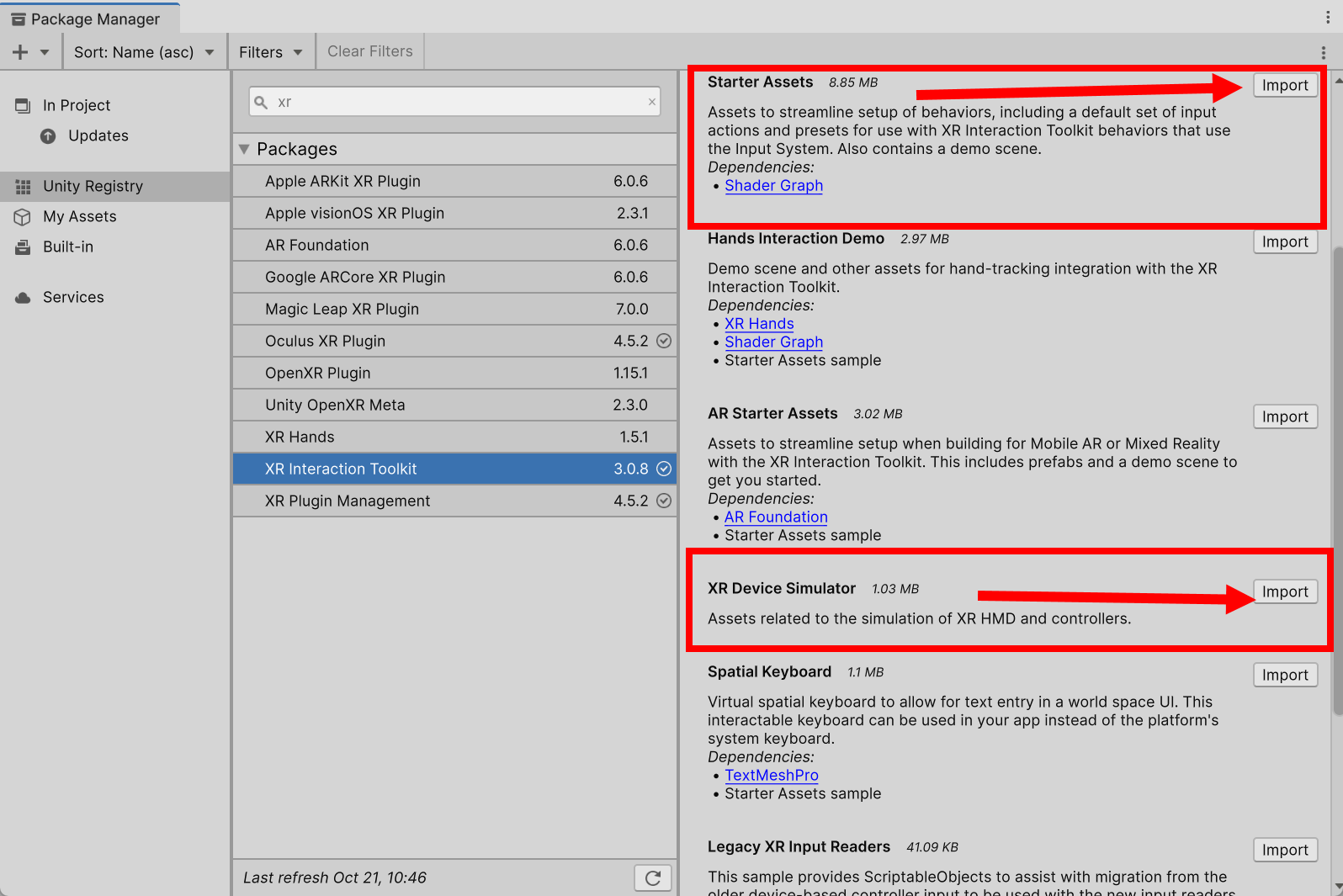The width and height of the screenshot is (1343, 896).
Task: Import the Hands Interaction Demo sample
Action: (x=1285, y=241)
